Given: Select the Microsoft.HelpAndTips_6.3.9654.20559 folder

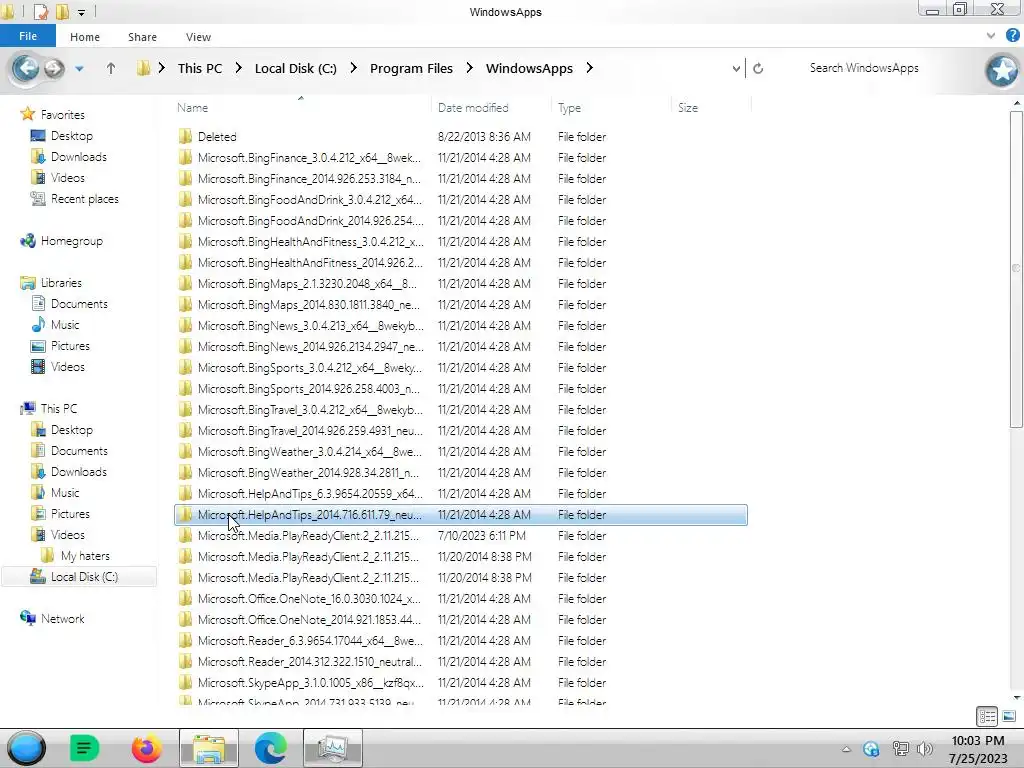Looking at the screenshot, I should [460, 494].
